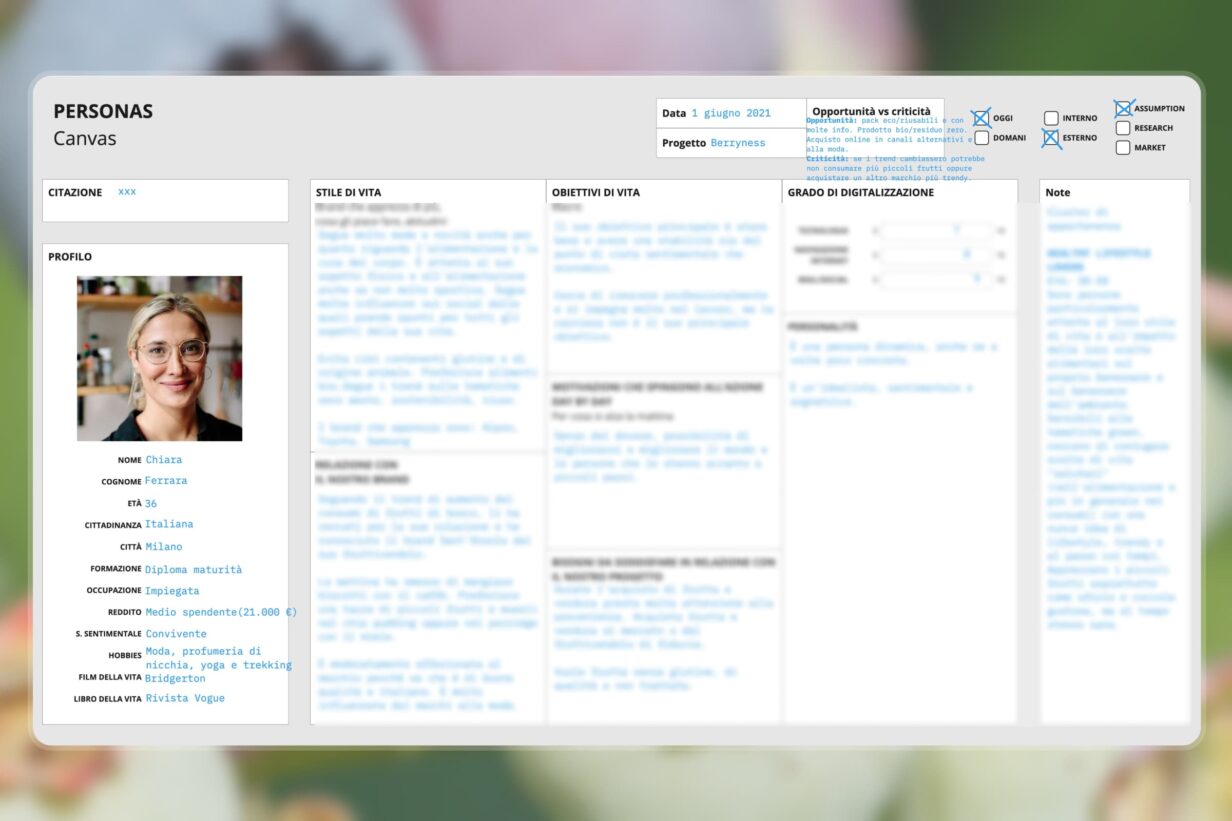Click the 'PROFILO' section heading
The width and height of the screenshot is (1232, 821).
70,257
